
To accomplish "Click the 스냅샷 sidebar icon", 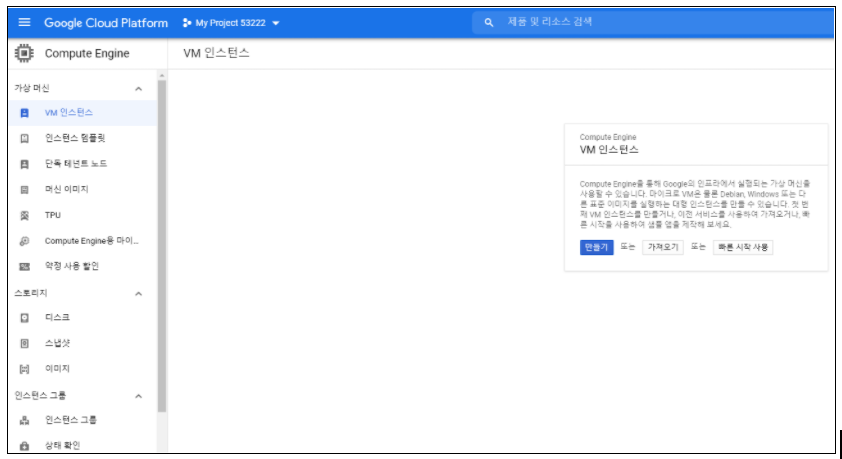I will [x=25, y=343].
